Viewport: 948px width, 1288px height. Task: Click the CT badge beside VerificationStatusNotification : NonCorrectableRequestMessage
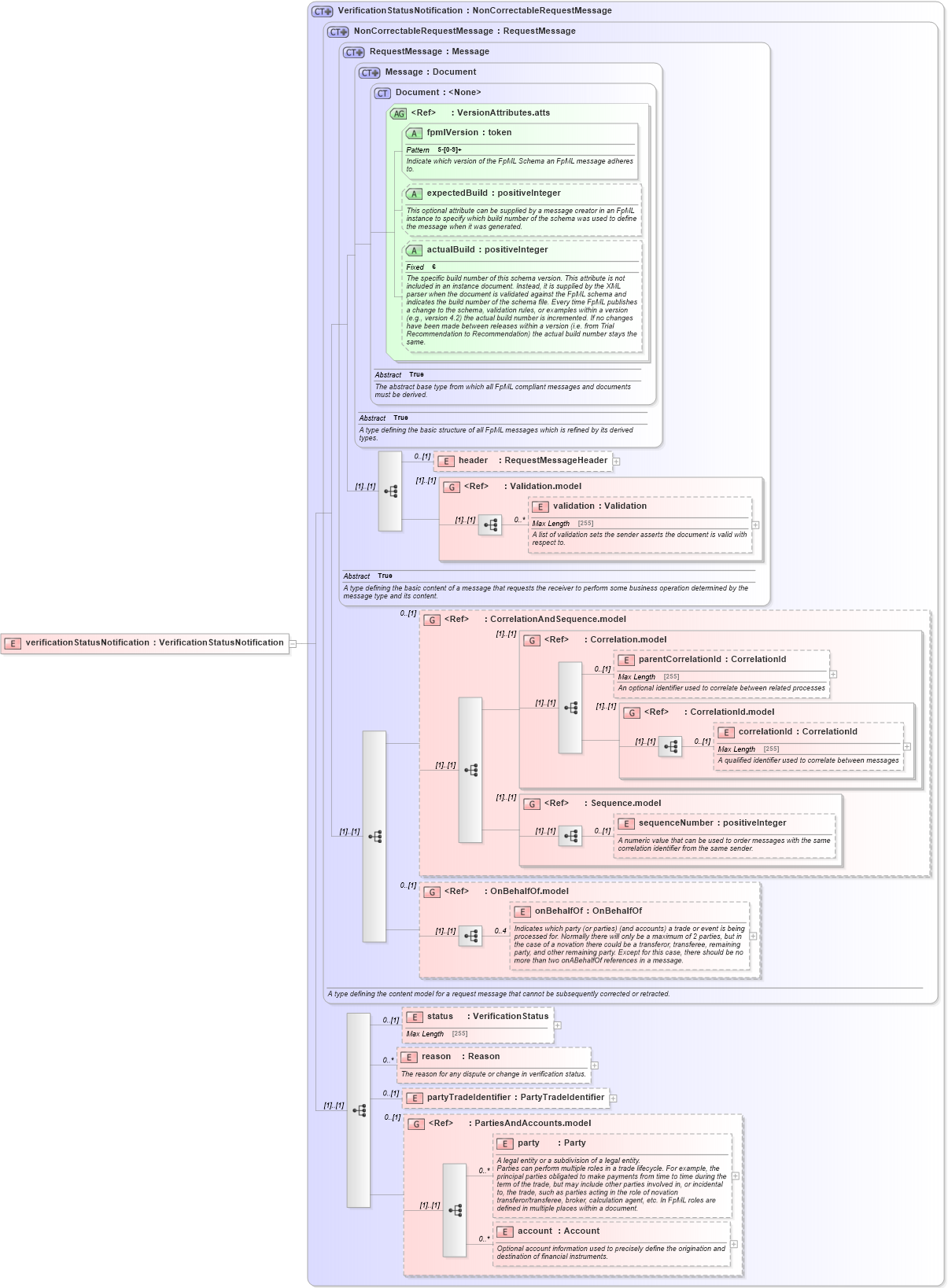click(x=323, y=11)
